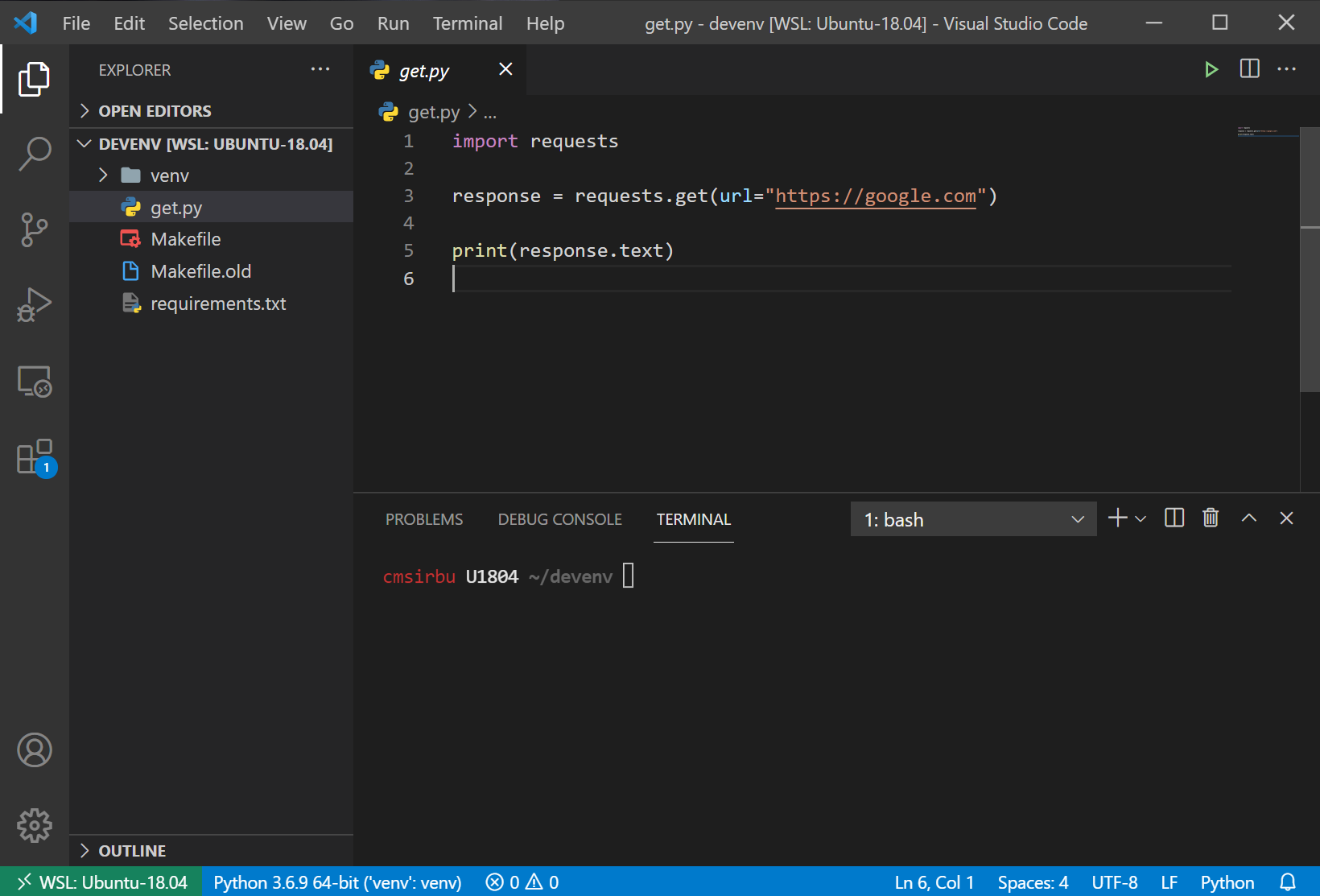Screen dimensions: 1320x896
Task: Switch to the Debug Console tab
Action: pyautogui.click(x=560, y=519)
